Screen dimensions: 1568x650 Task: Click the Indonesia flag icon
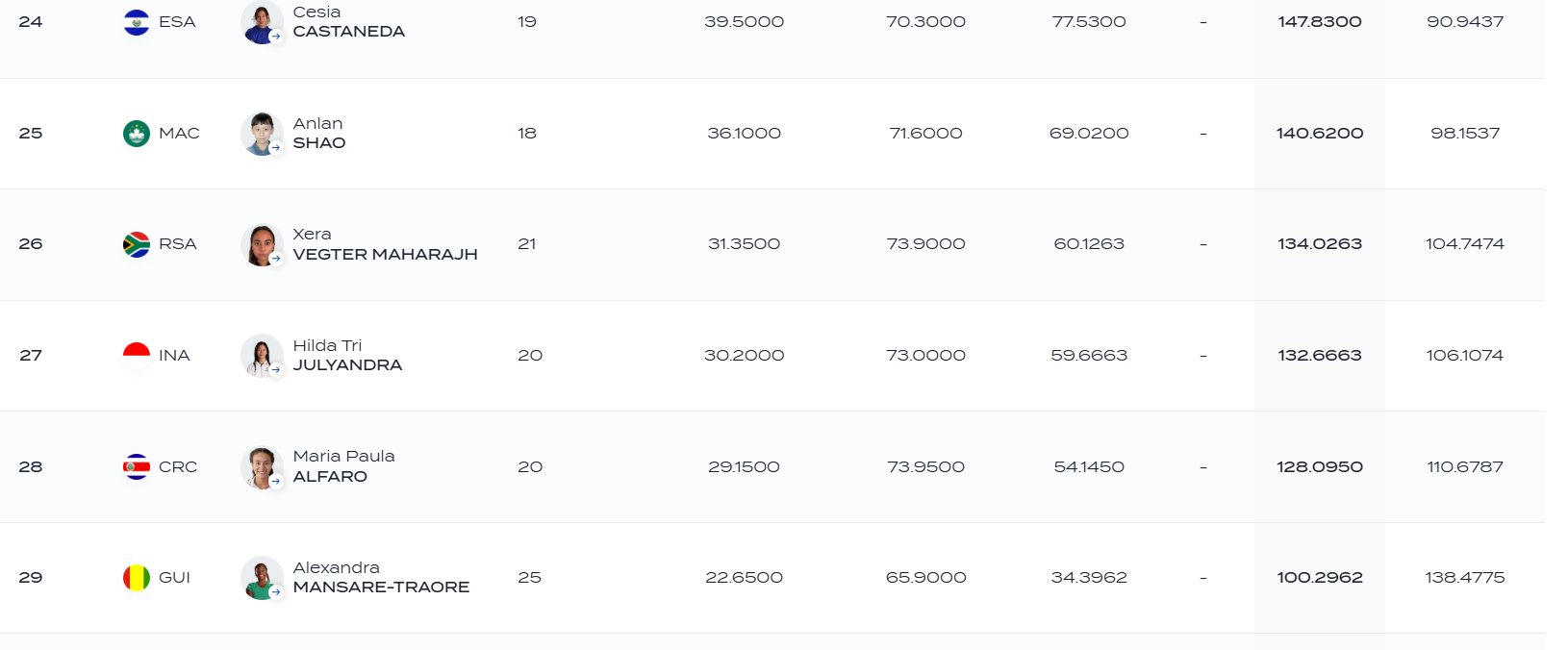tap(137, 356)
